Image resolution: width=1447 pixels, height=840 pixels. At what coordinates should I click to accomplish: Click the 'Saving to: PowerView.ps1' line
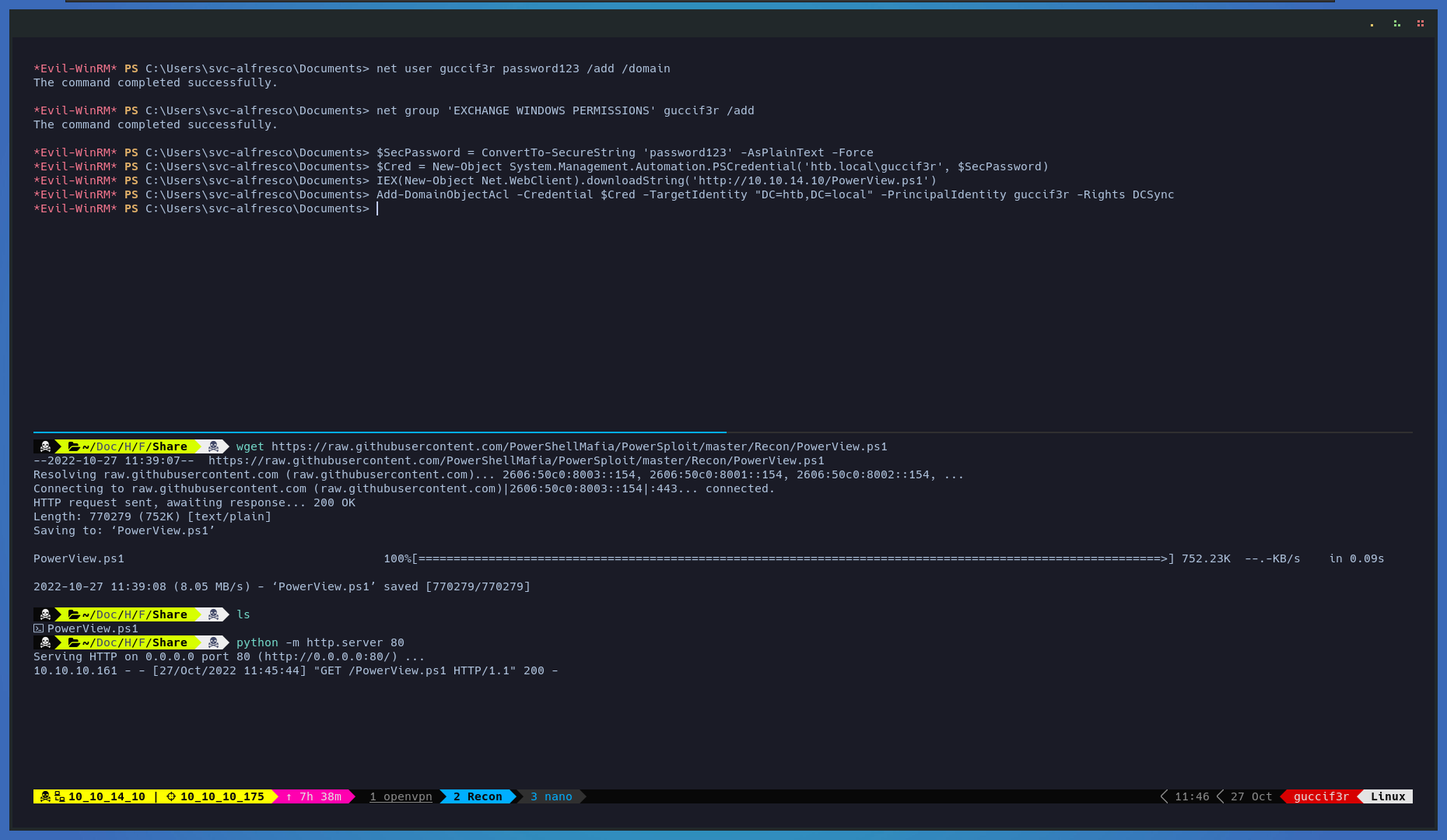(x=124, y=530)
